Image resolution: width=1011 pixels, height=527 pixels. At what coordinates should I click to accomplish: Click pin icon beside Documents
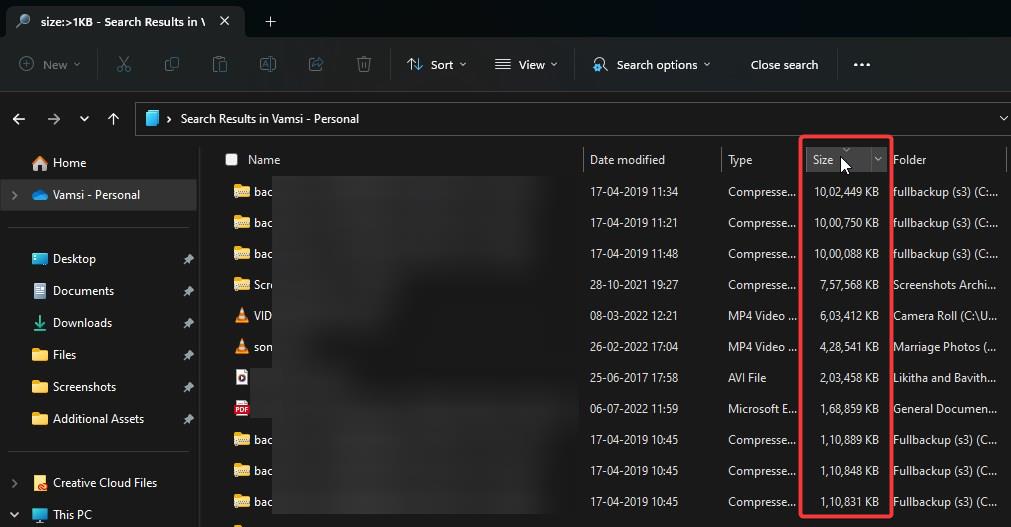click(x=188, y=291)
